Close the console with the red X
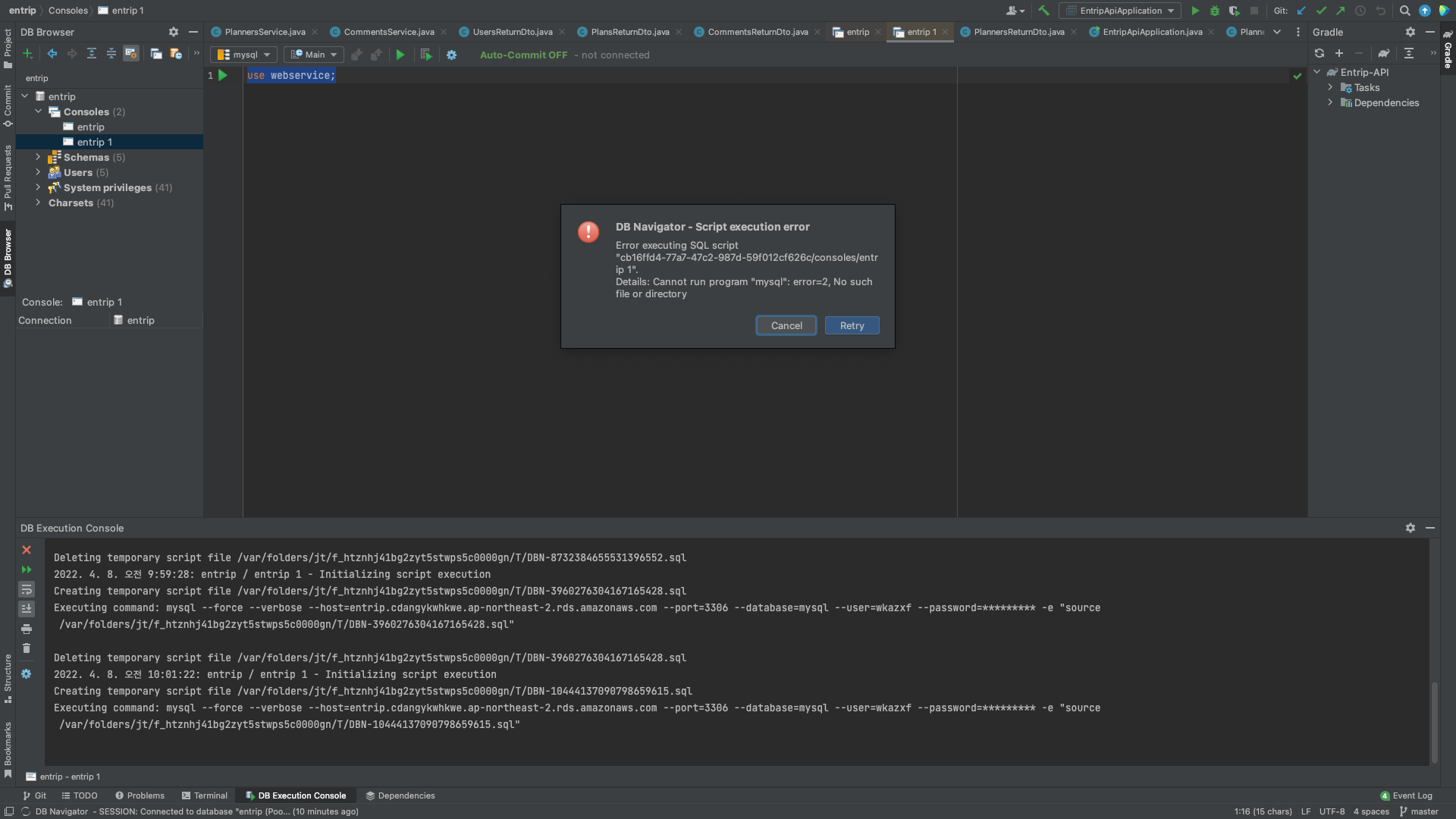The width and height of the screenshot is (1456, 819). [27, 550]
